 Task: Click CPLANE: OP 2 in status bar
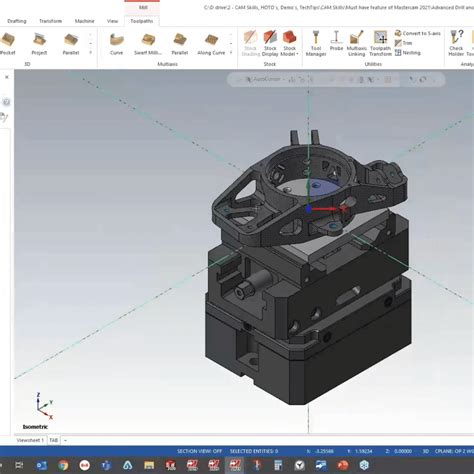[454, 451]
